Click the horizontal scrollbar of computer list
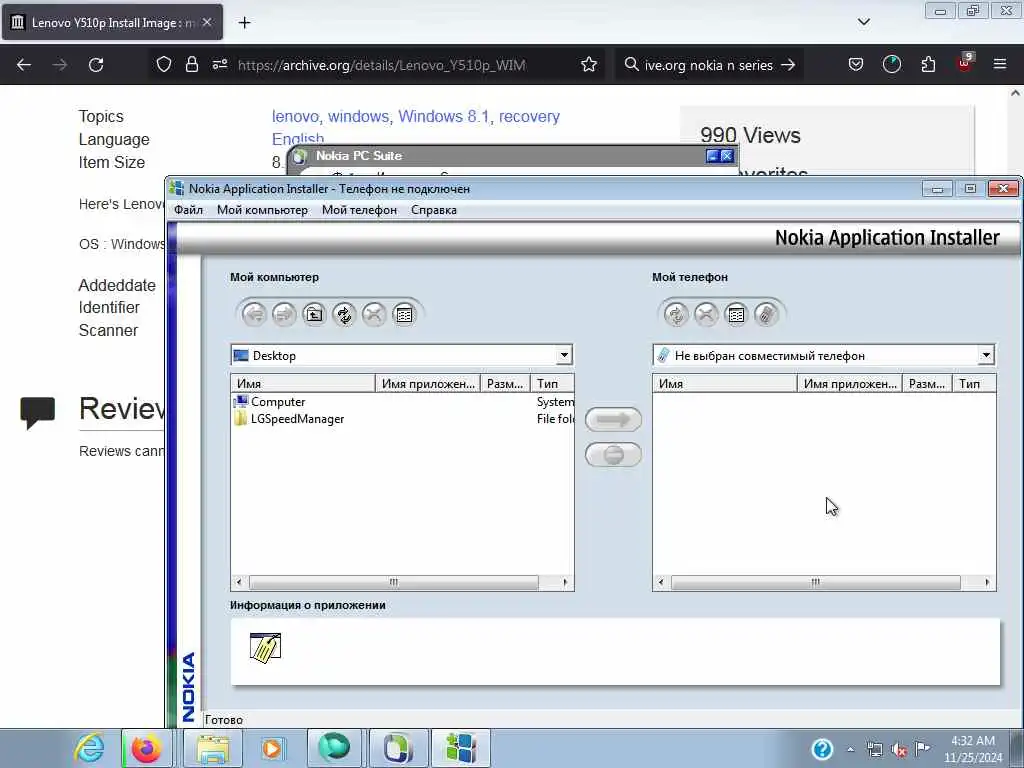The image size is (1024, 768). (x=394, y=582)
